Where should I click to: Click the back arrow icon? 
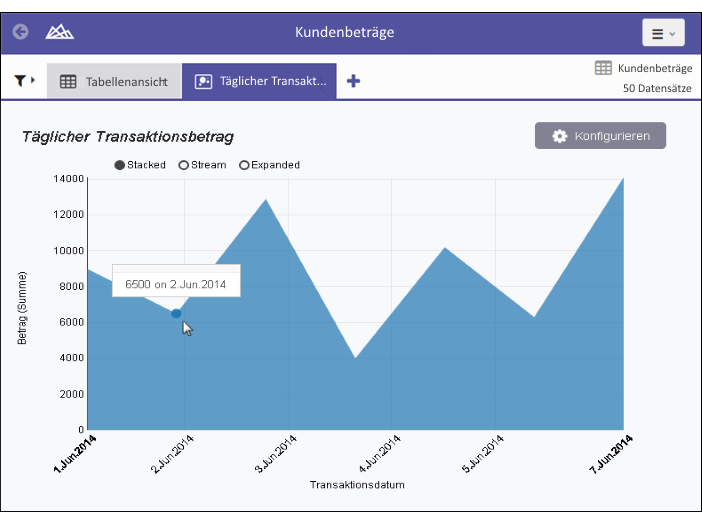tap(20, 32)
